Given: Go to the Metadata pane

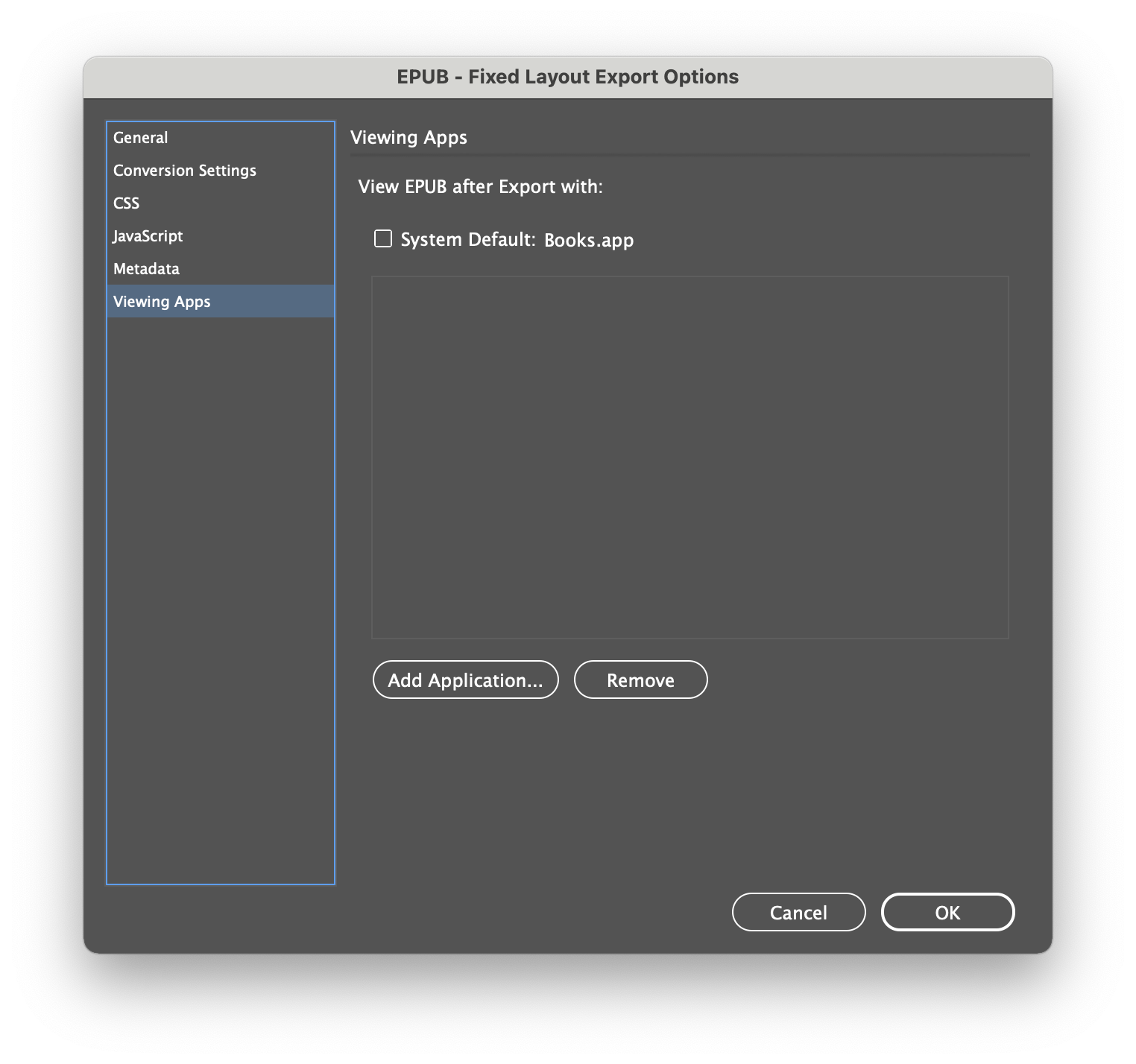Looking at the screenshot, I should 146,269.
